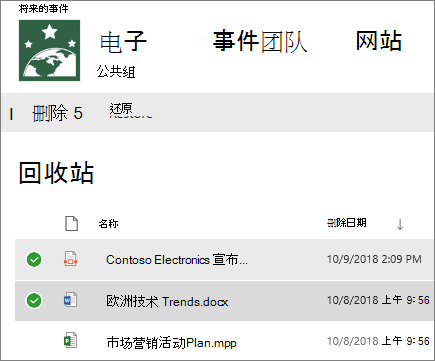Click the 将来的事件 link at top
The height and width of the screenshot is (361, 435).
[x=44, y=8]
